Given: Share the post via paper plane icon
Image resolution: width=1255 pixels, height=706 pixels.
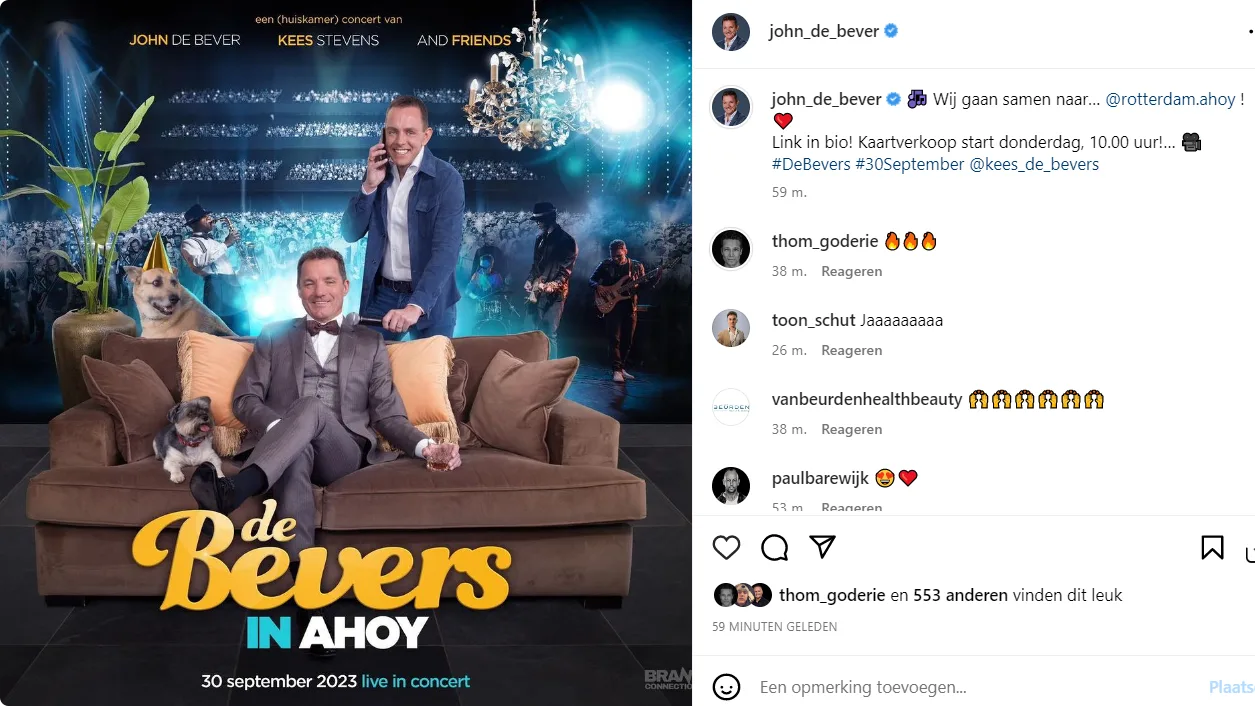Looking at the screenshot, I should coord(822,547).
